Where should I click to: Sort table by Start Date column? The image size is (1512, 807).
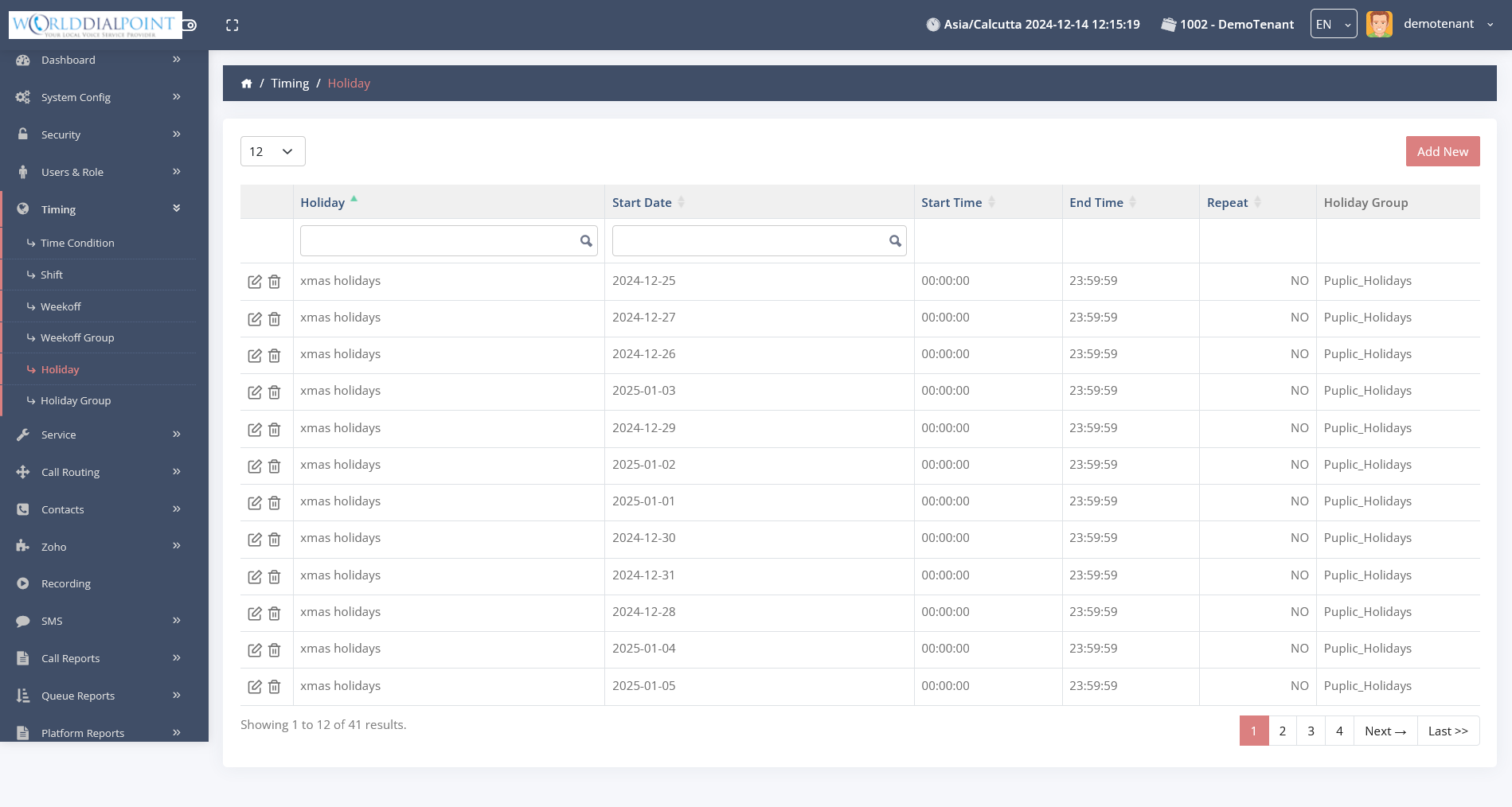(x=643, y=203)
